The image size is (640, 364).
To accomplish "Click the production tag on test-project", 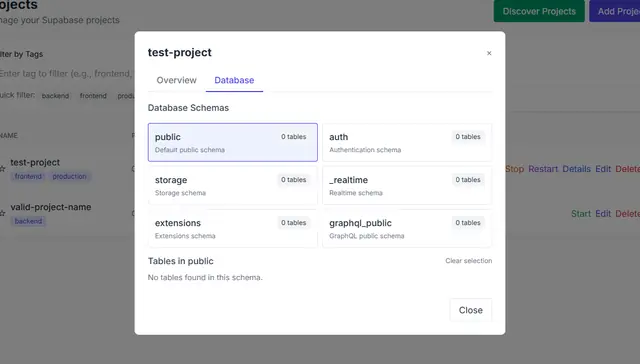I will (x=69, y=176).
